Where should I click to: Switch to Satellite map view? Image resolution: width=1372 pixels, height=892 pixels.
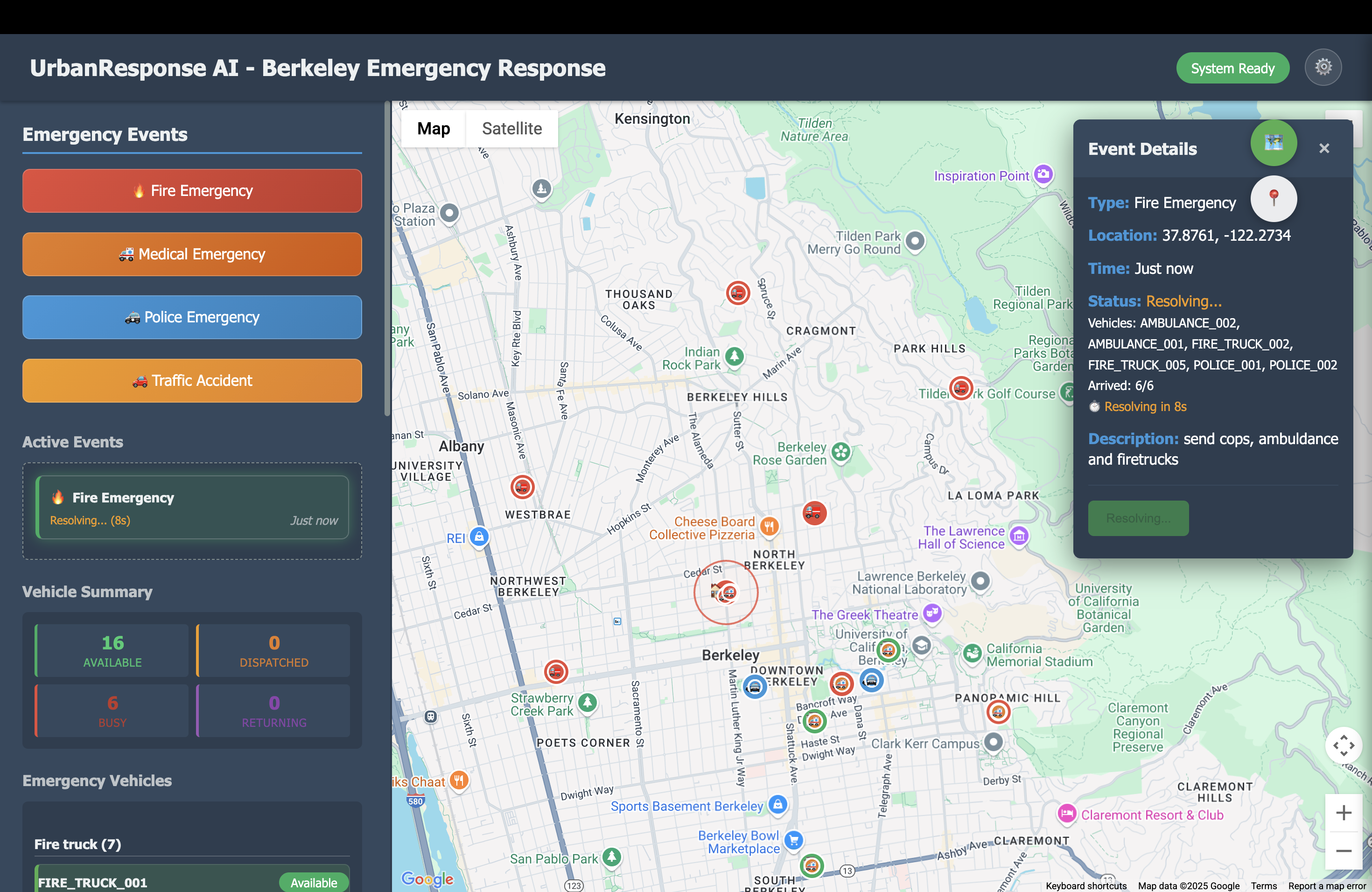click(x=511, y=128)
